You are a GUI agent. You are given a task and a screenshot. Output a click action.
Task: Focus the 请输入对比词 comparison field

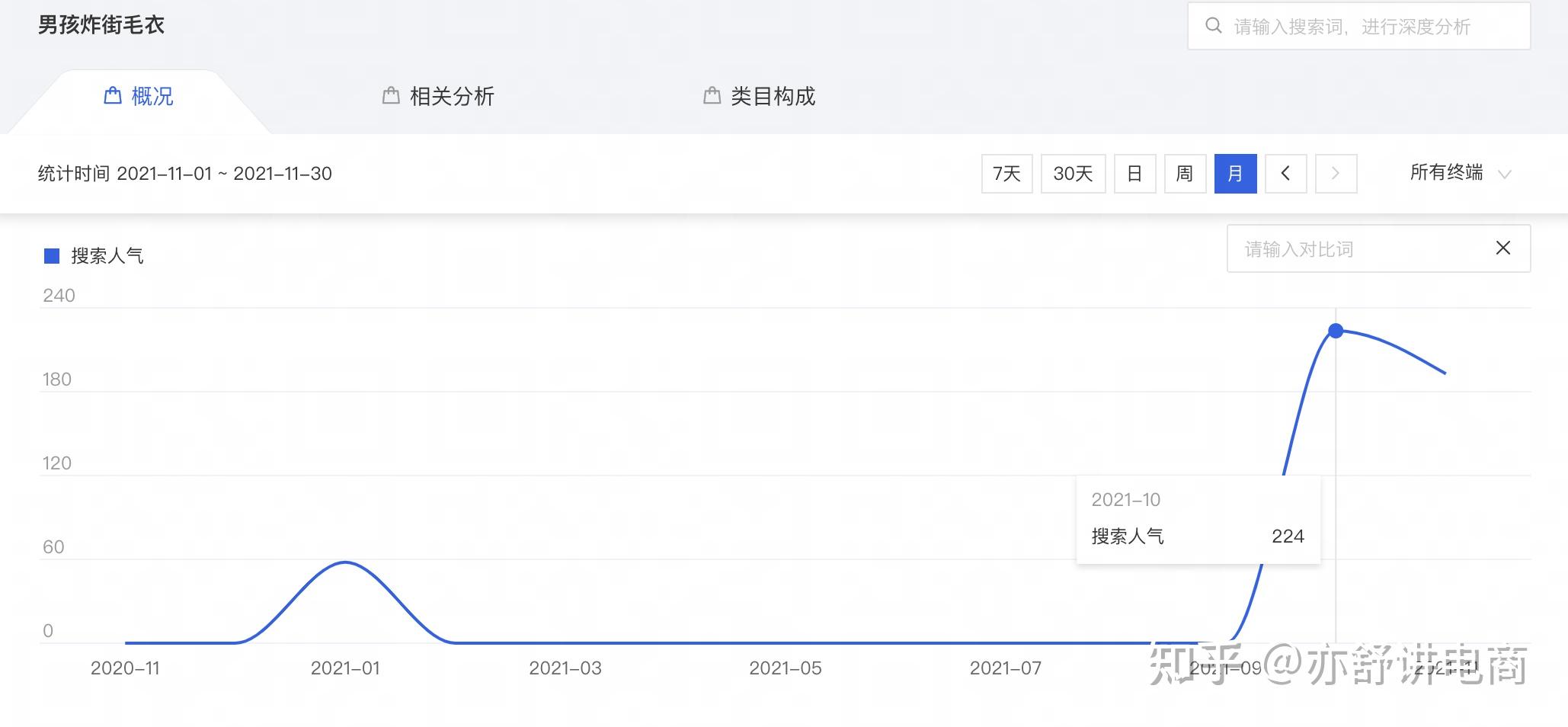(1356, 249)
